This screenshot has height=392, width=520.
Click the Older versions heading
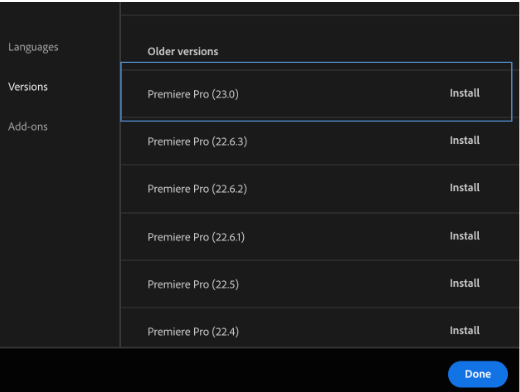(183, 51)
